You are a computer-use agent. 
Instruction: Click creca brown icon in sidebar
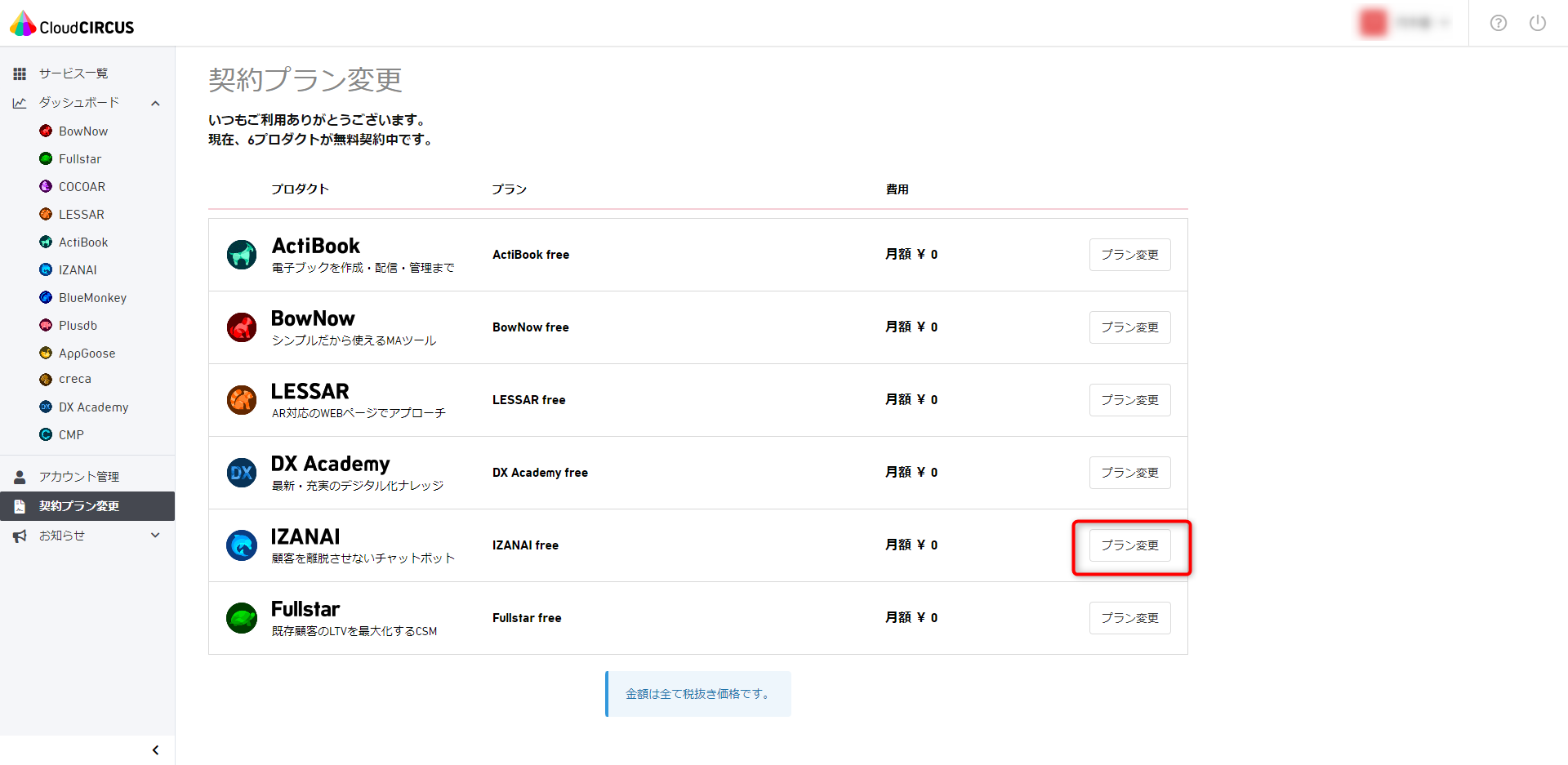coord(46,379)
